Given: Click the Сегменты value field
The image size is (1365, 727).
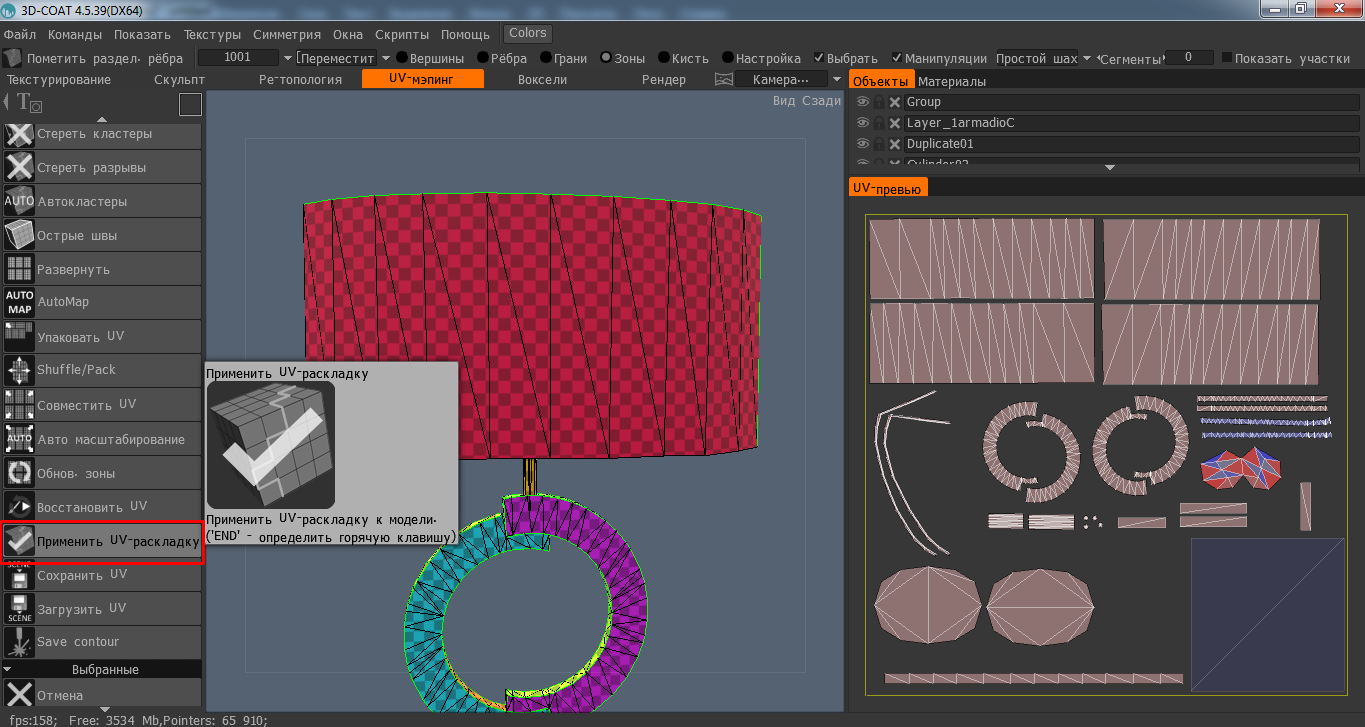Looking at the screenshot, I should coord(1188,58).
